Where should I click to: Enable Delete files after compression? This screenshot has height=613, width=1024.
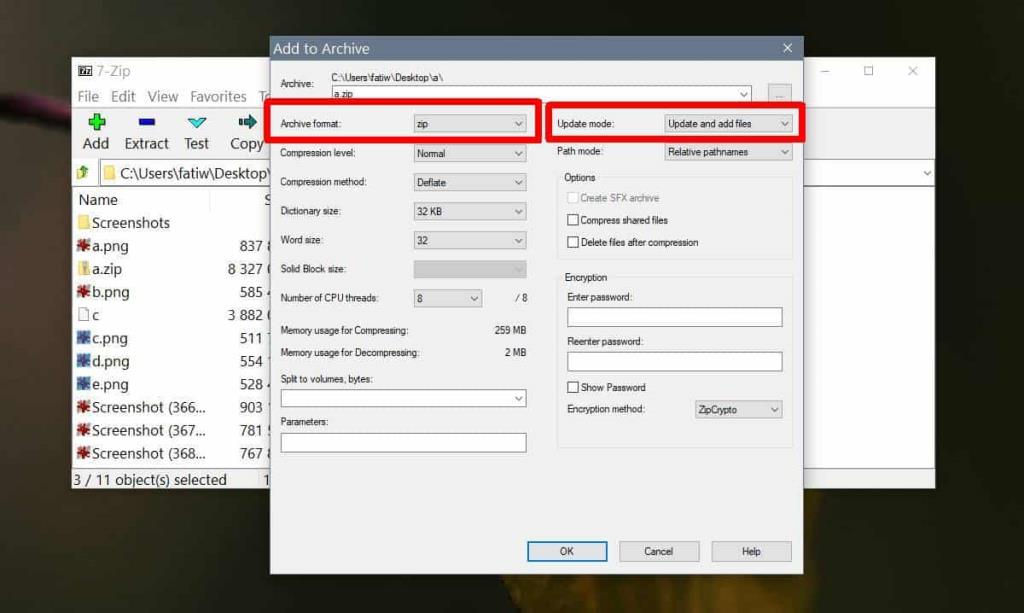[x=573, y=242]
